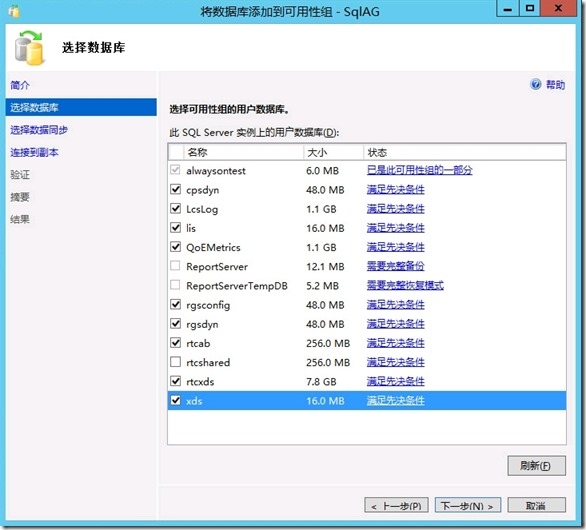Minimize the wizard window
The image size is (586, 530).
[x=508, y=8]
